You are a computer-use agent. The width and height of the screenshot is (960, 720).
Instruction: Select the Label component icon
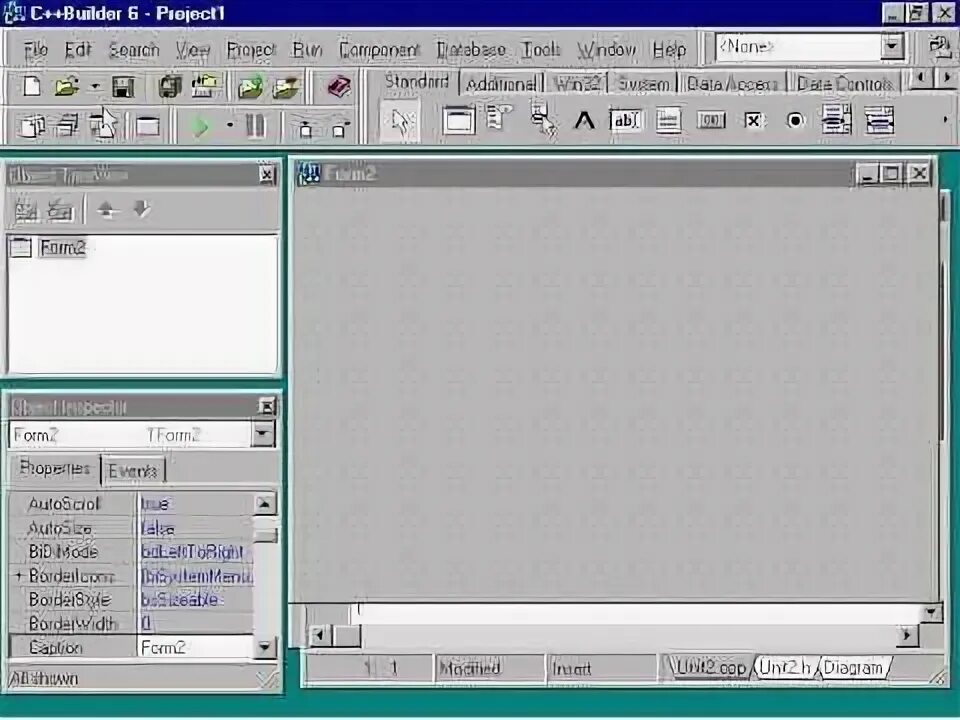(584, 121)
